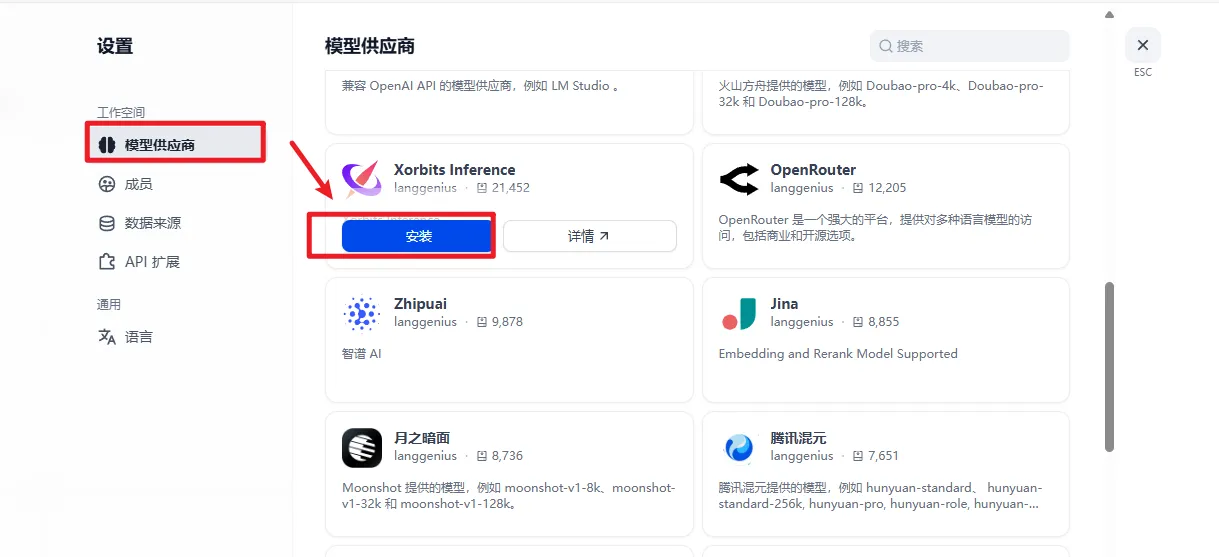
Task: Click the download count icon next to 8,855
Action: 858,322
